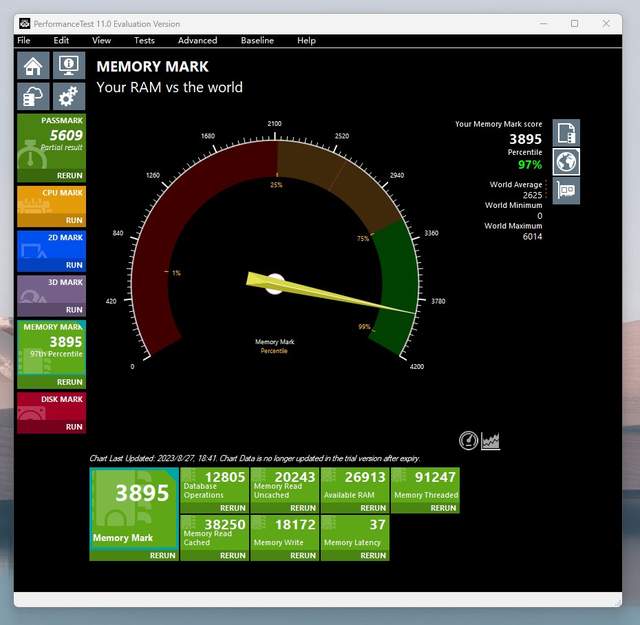Open the File menu
The width and height of the screenshot is (640, 625).
point(24,40)
